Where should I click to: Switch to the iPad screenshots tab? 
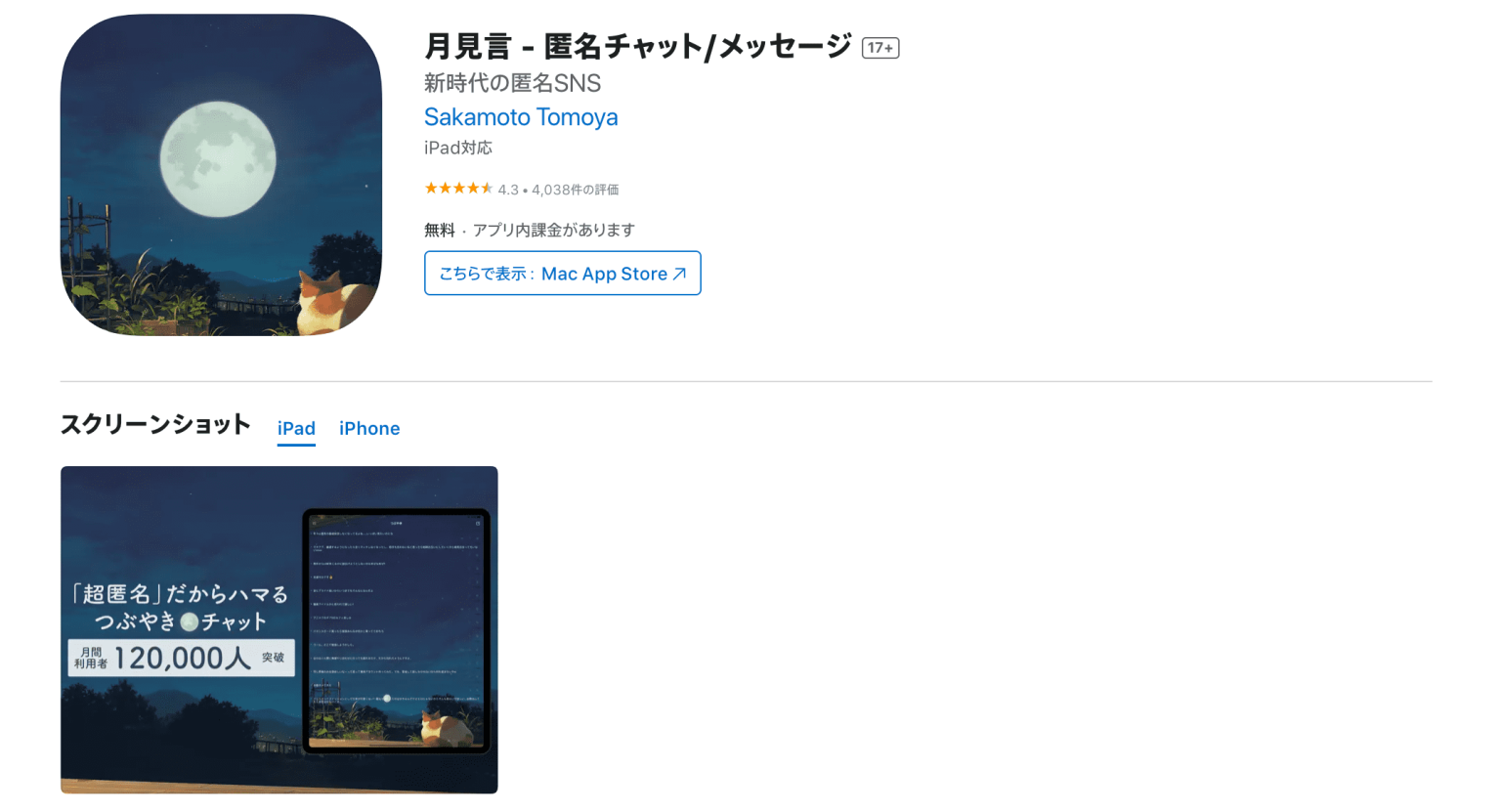(x=296, y=428)
